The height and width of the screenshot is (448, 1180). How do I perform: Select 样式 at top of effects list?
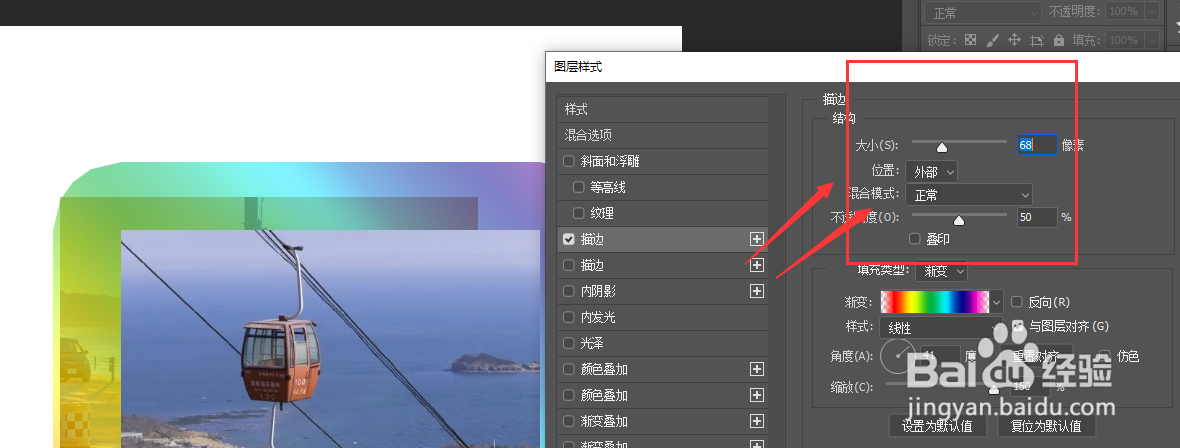(662, 109)
